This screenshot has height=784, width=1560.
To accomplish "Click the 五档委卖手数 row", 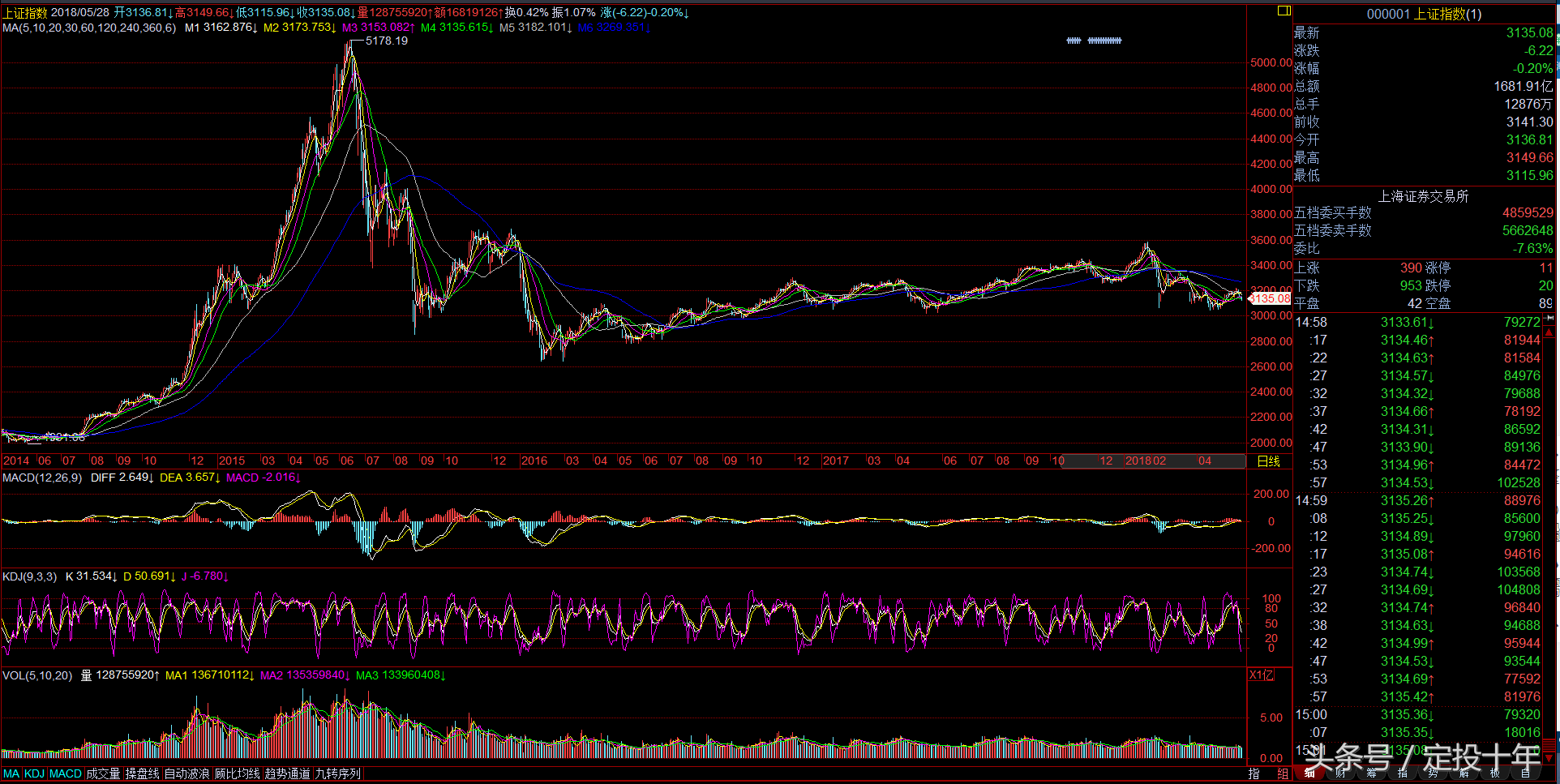I will (x=1424, y=230).
